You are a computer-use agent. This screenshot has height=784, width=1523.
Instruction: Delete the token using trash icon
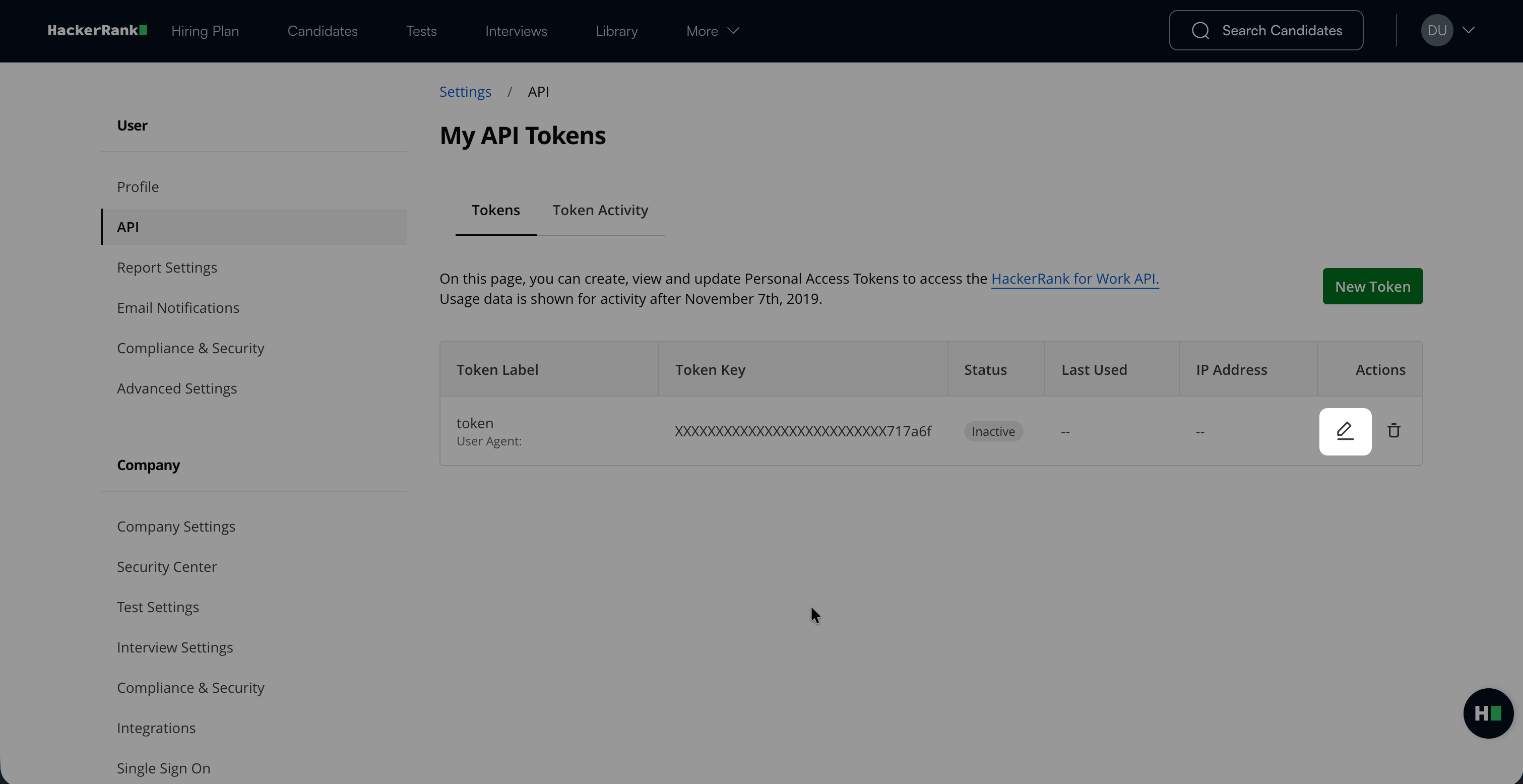tap(1393, 430)
